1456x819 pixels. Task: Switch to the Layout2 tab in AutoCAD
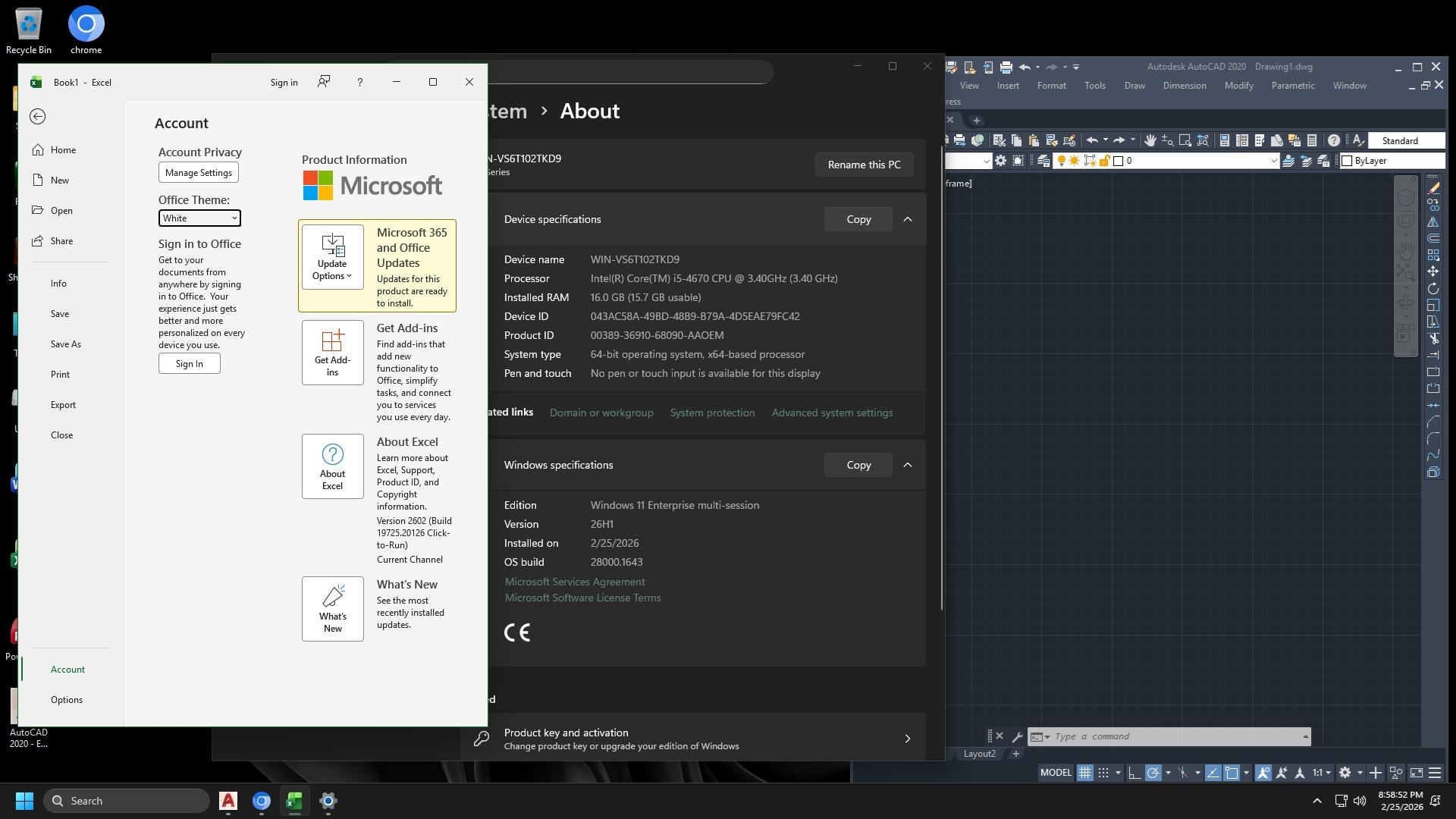pos(979,754)
